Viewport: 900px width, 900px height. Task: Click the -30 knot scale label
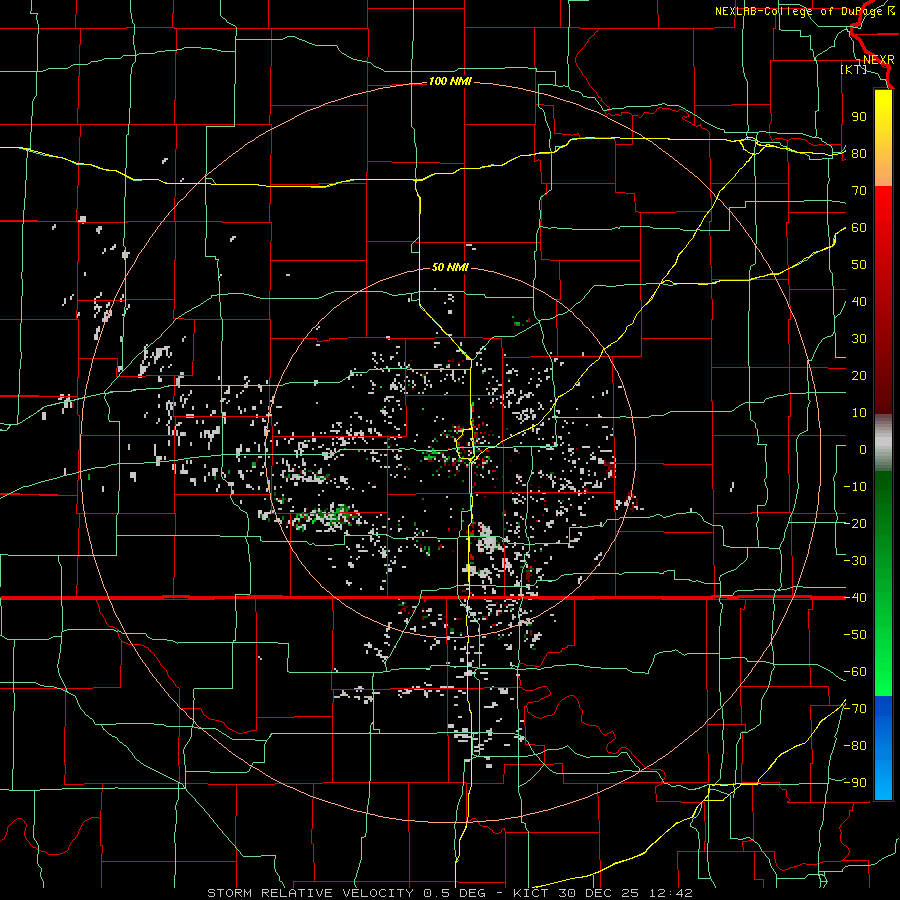pos(855,561)
